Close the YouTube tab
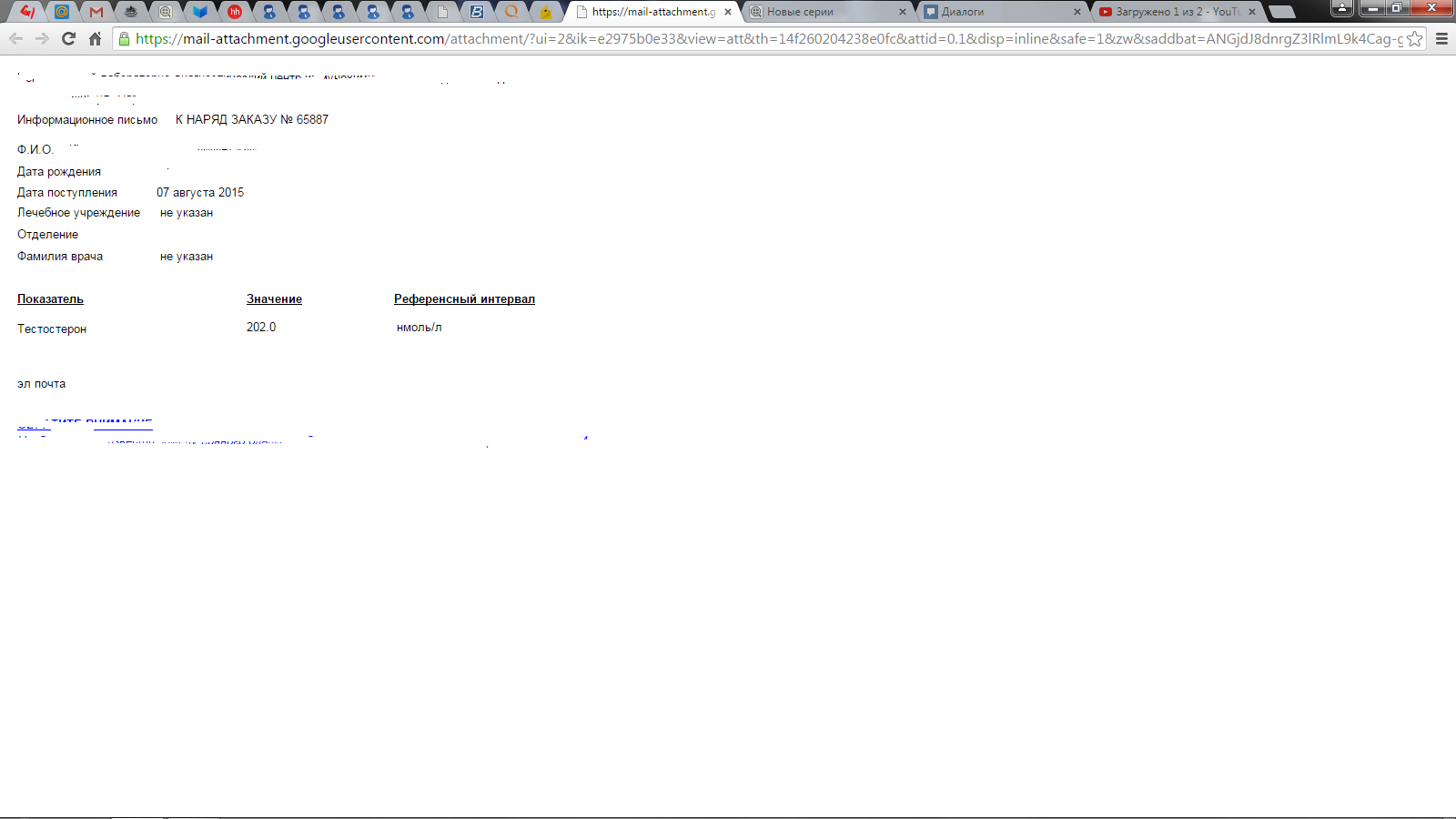1456x819 pixels. (1252, 12)
